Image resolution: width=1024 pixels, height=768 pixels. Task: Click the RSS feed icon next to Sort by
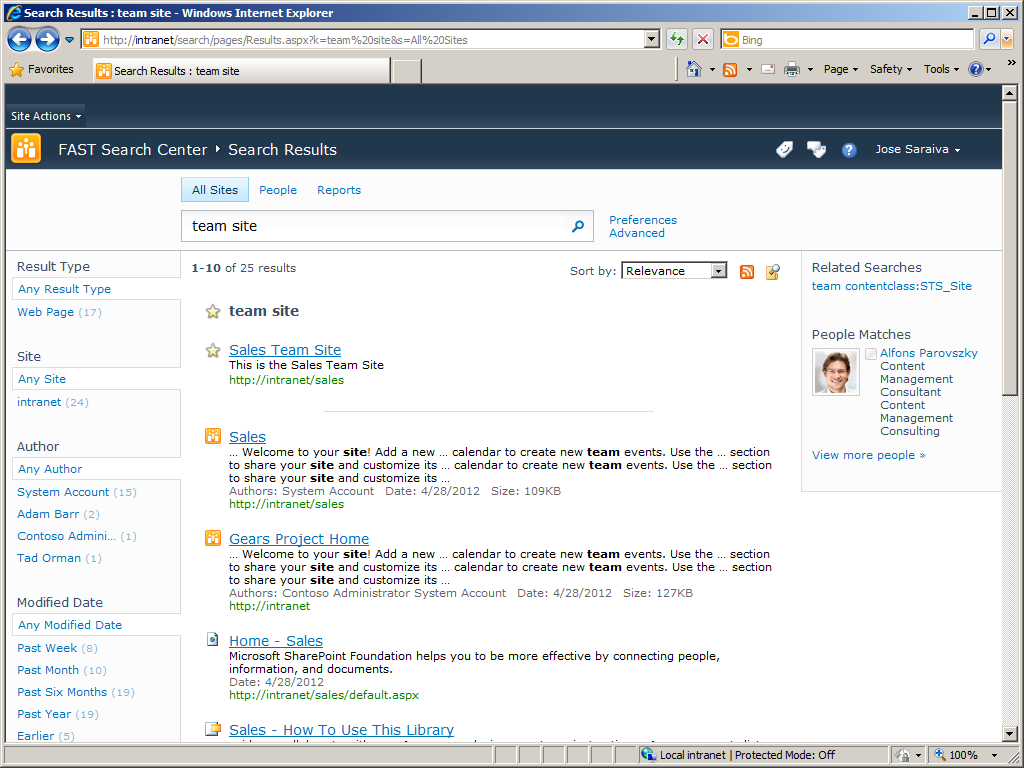(x=746, y=272)
